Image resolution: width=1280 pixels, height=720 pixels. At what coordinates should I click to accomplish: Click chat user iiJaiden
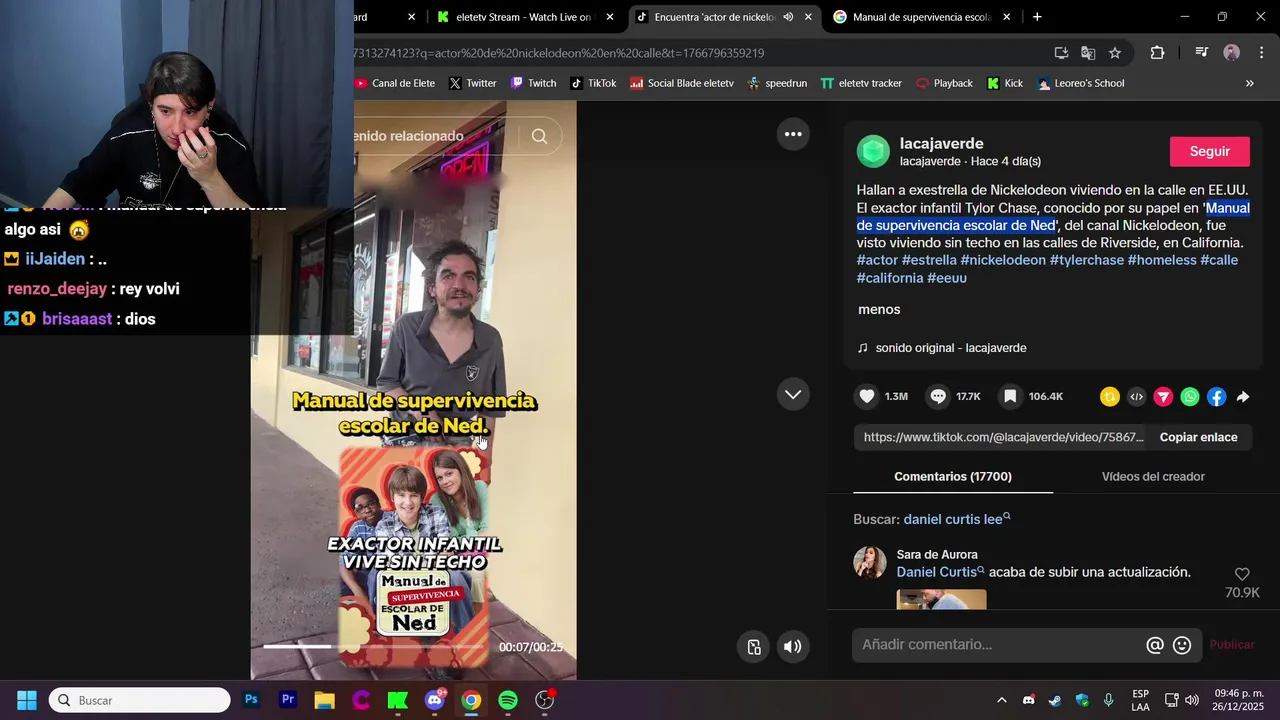[x=55, y=259]
